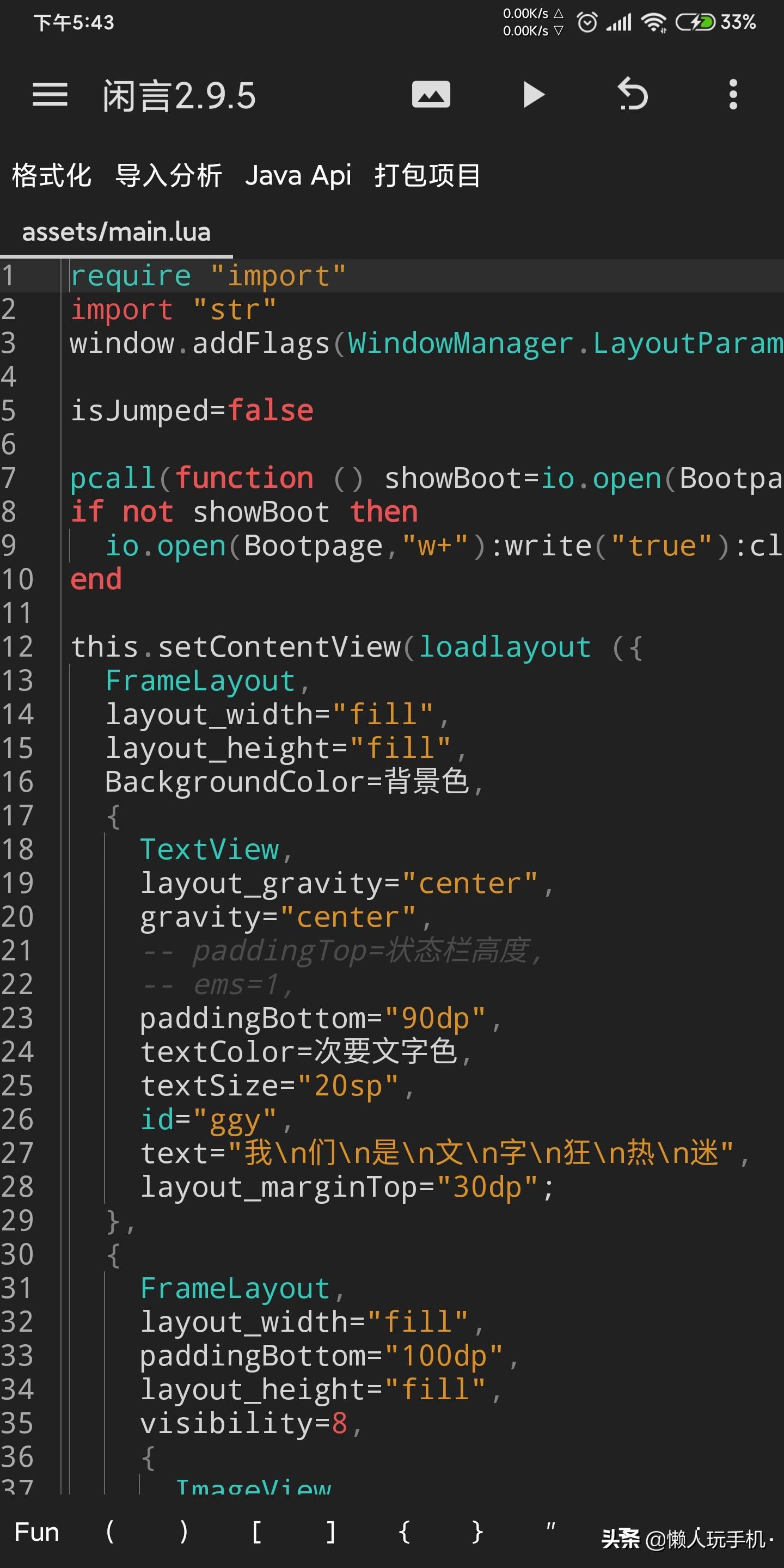
Task: Switch to assets/main.lua file tab
Action: click(117, 232)
